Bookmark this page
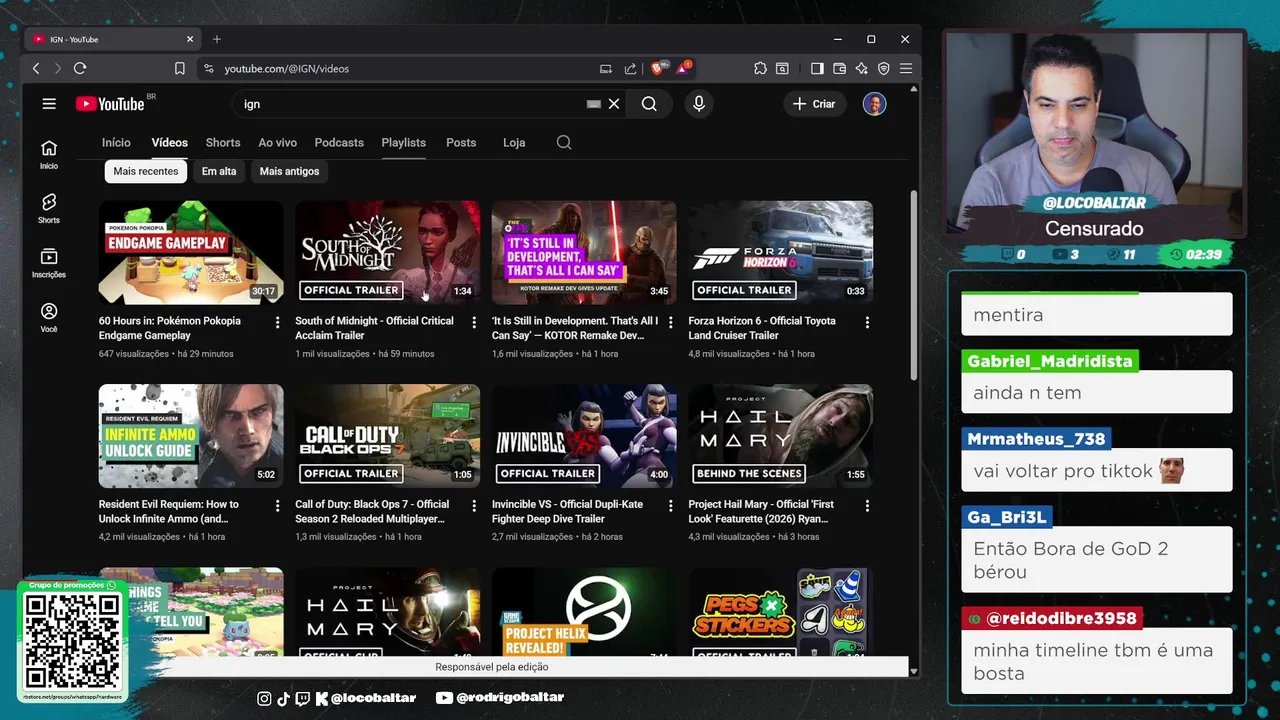The image size is (1280, 720). (x=180, y=68)
